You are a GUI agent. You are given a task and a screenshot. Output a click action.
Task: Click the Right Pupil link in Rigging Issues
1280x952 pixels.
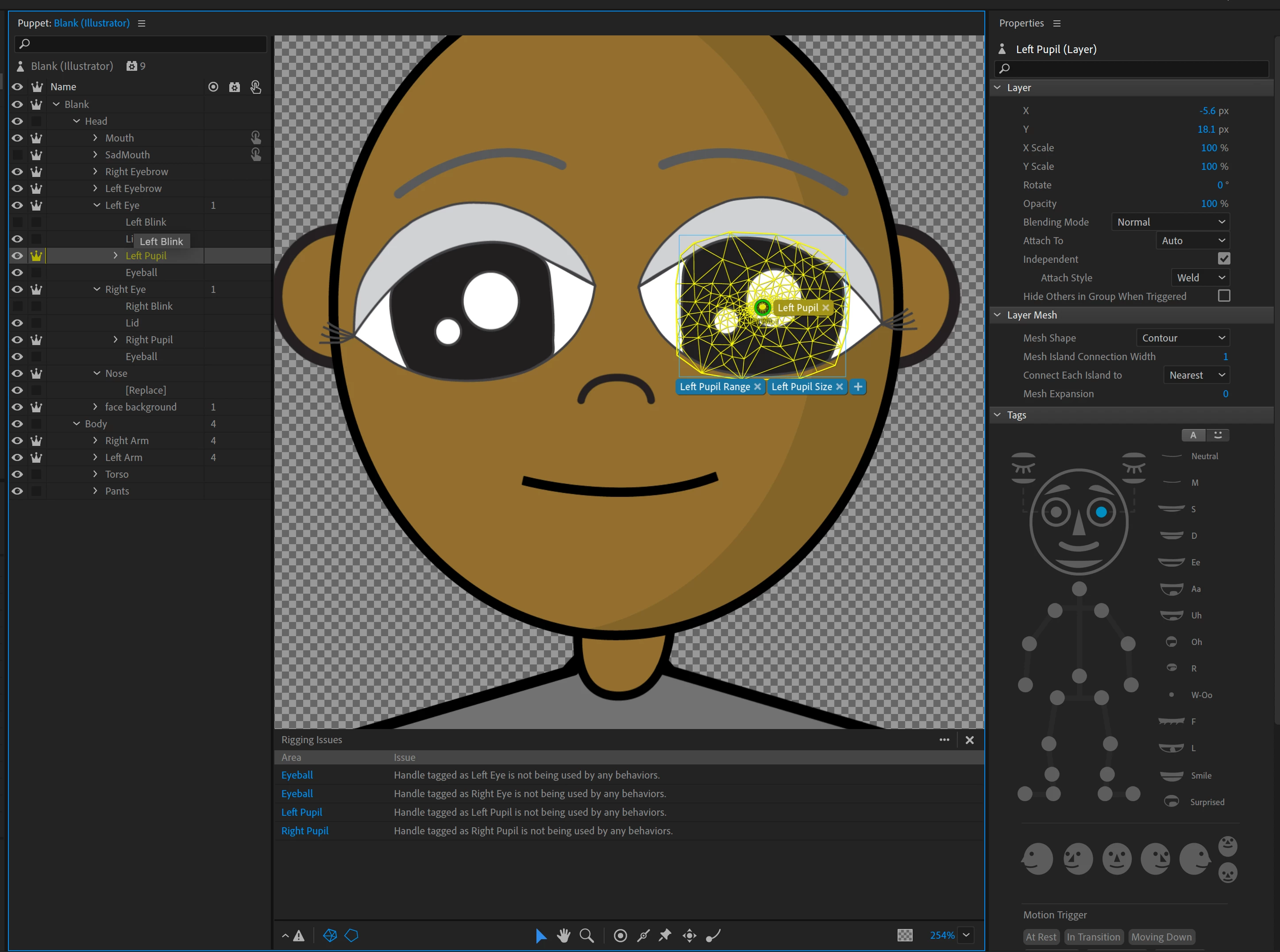(x=305, y=830)
